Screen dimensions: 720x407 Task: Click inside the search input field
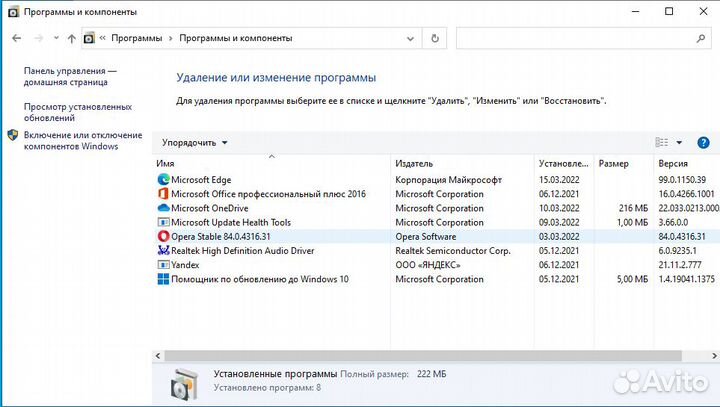coord(576,39)
